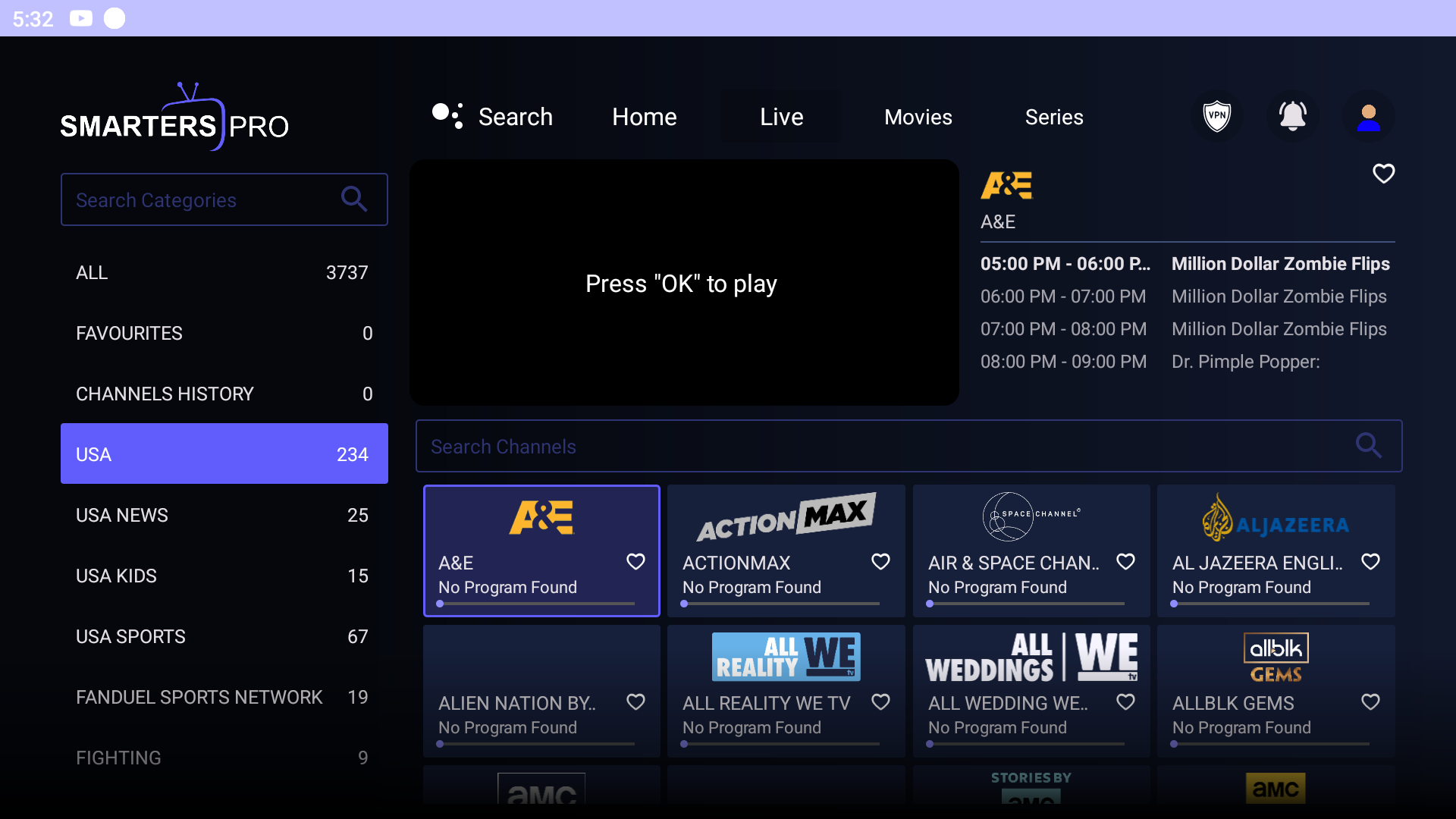Toggle favourite heart on AIR & SPACE card
The width and height of the screenshot is (1456, 819).
pos(1125,562)
